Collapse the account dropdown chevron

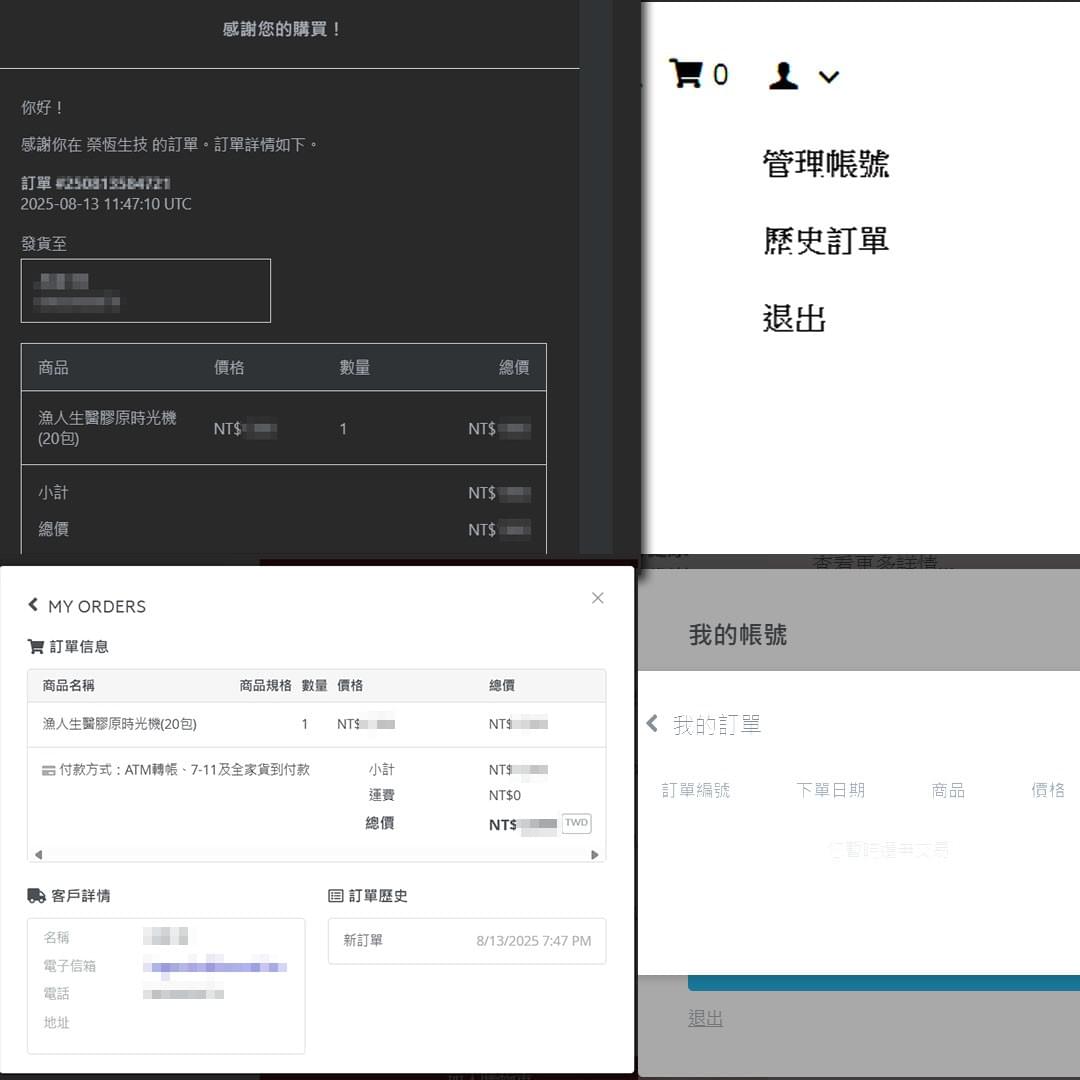click(x=829, y=76)
